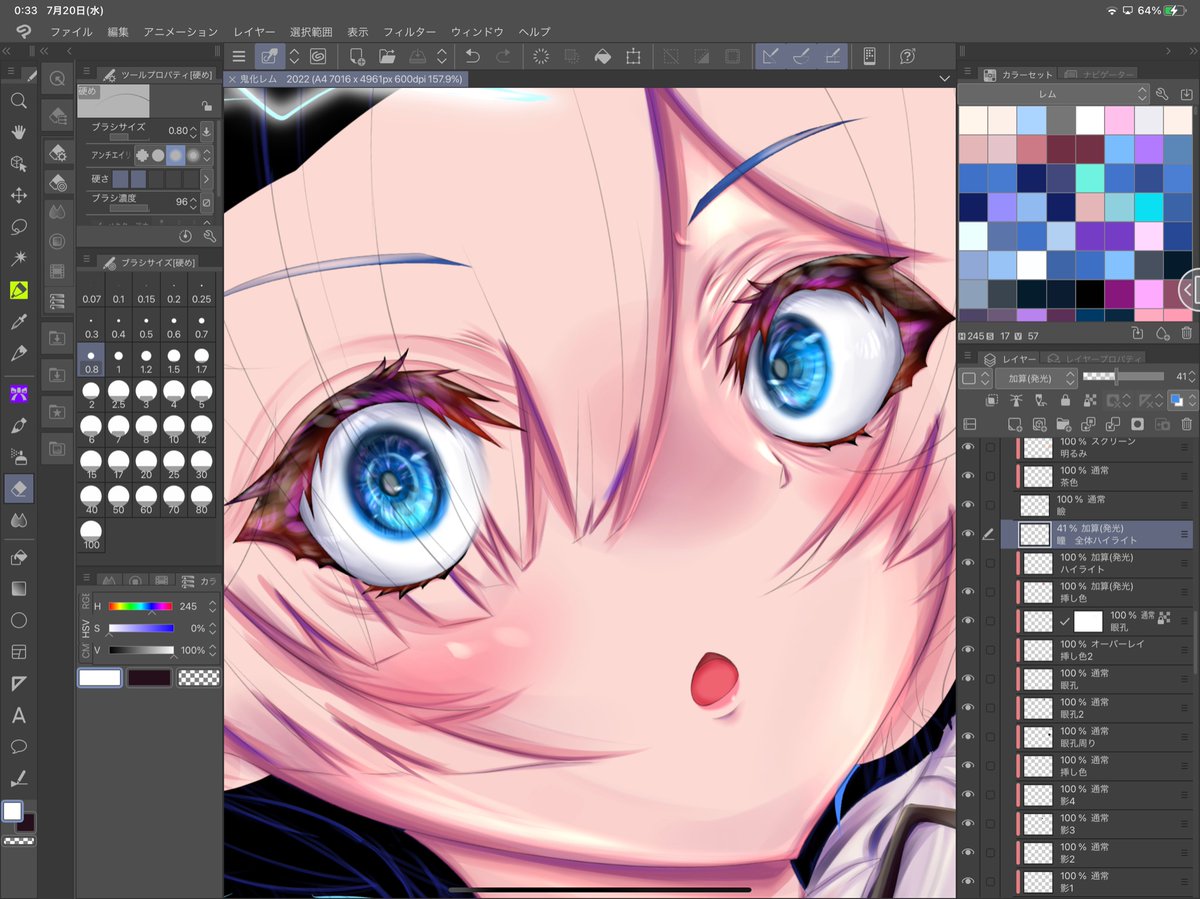Select the Auto select magic wand tool
1200x899 pixels.
click(18, 259)
